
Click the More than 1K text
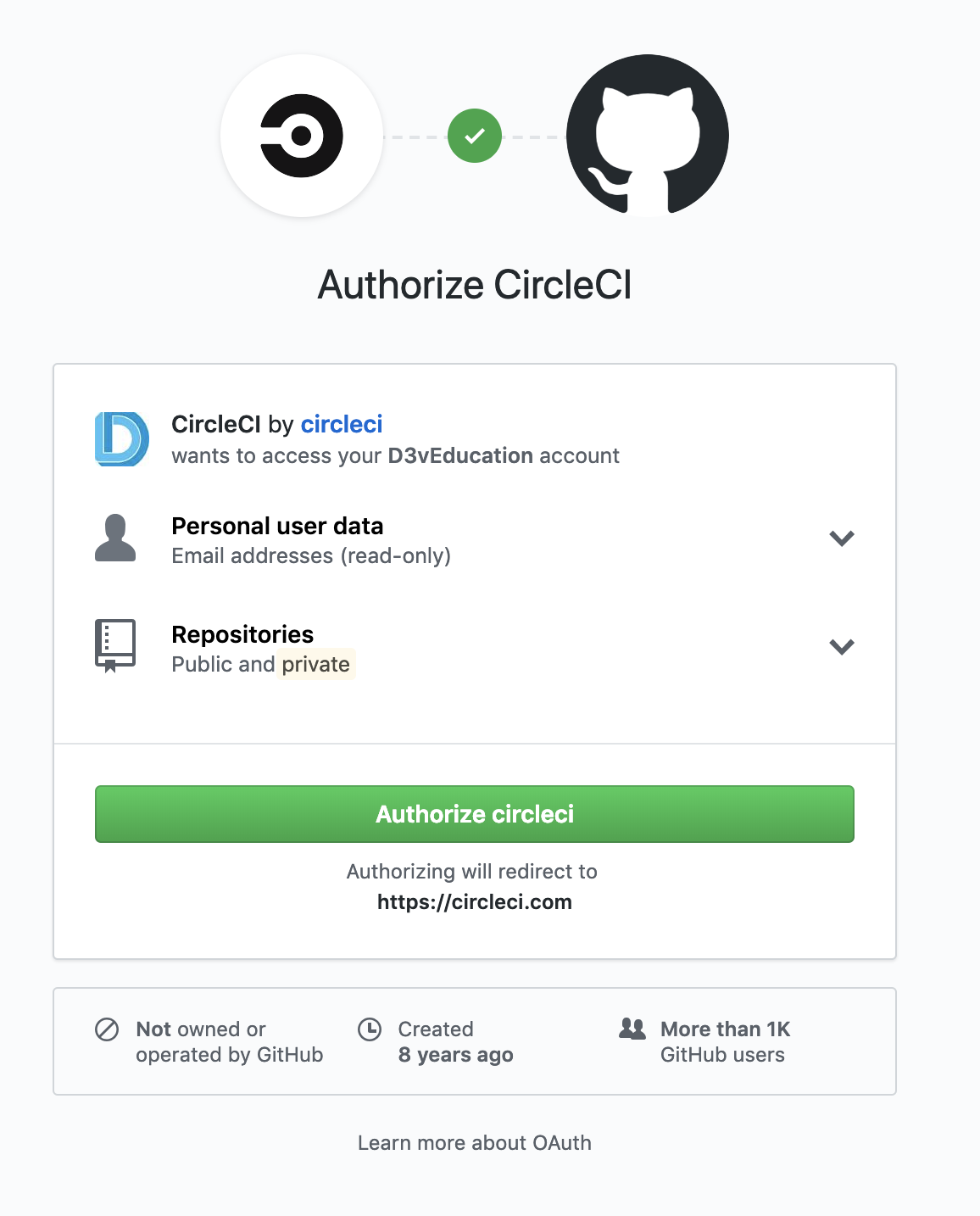[725, 1029]
